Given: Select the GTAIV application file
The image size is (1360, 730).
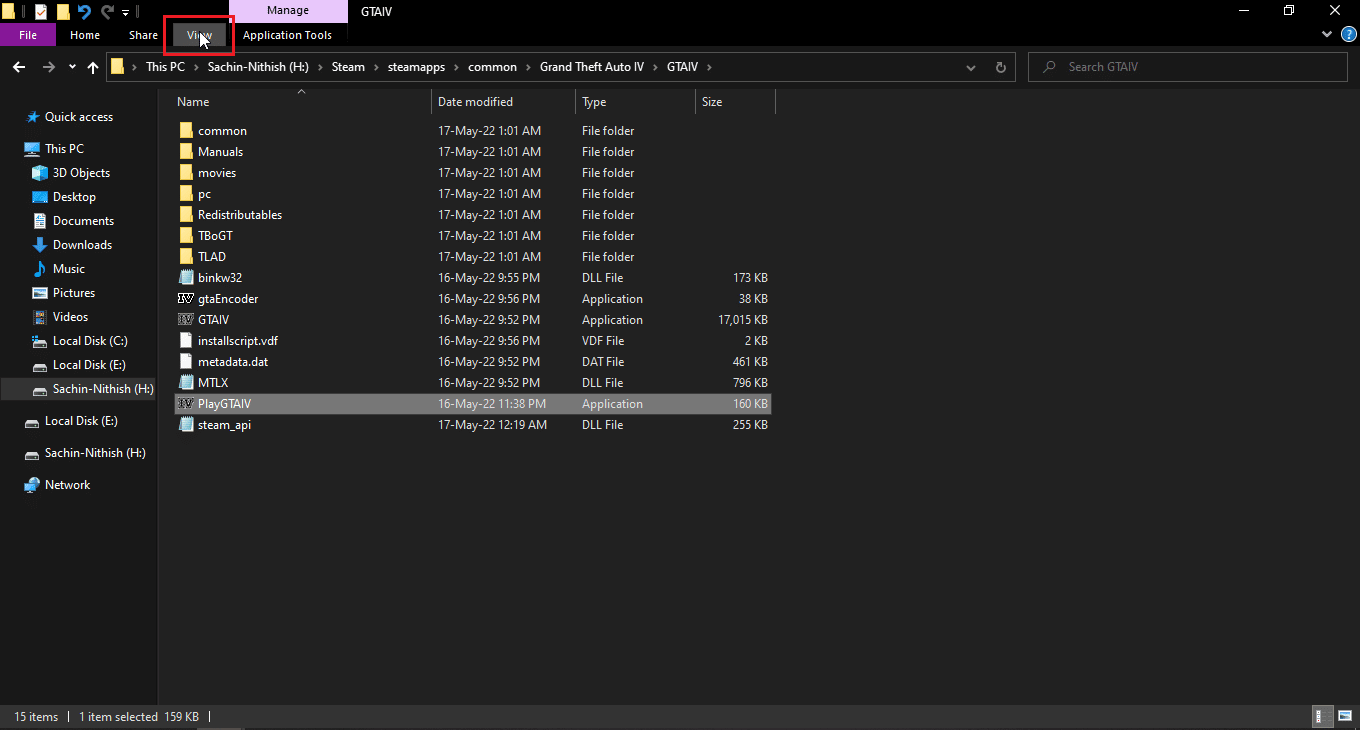Looking at the screenshot, I should [213, 320].
